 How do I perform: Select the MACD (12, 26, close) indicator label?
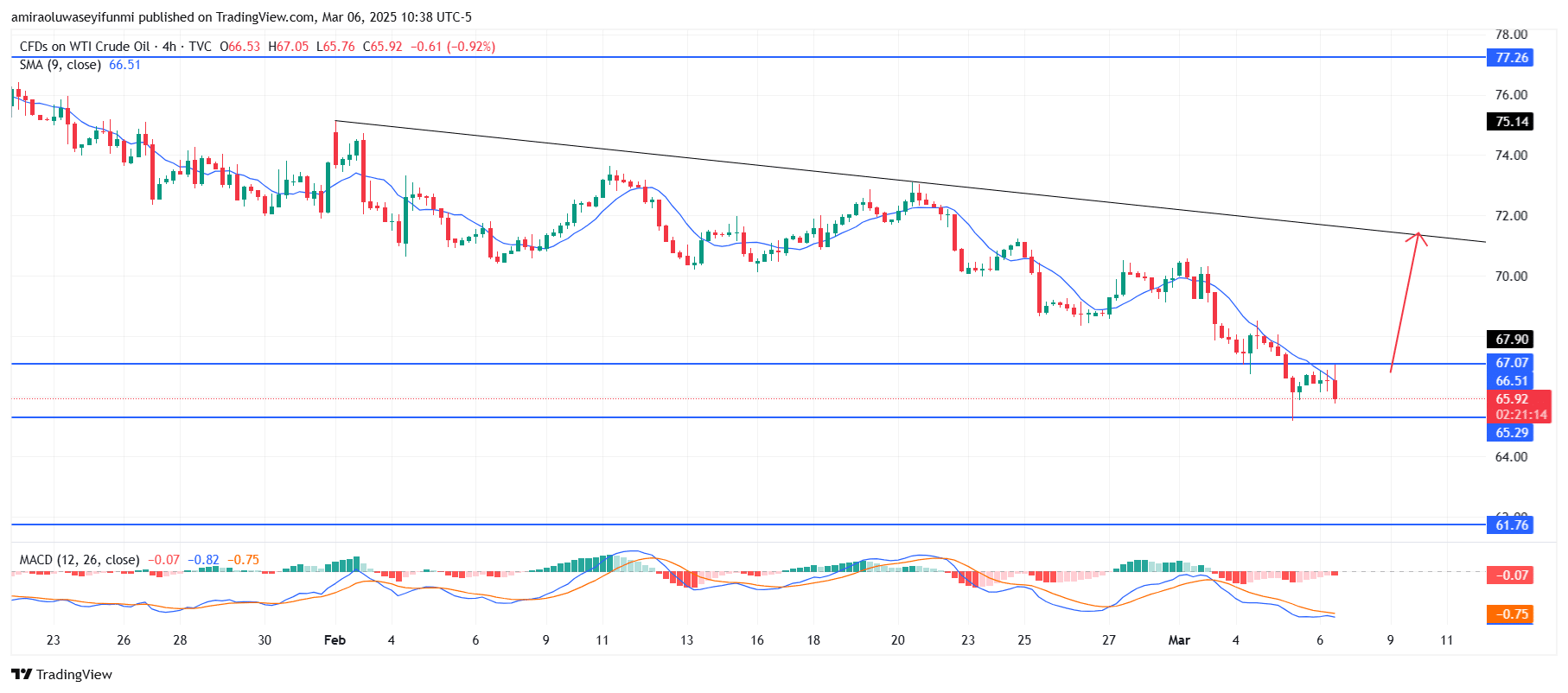[80, 560]
